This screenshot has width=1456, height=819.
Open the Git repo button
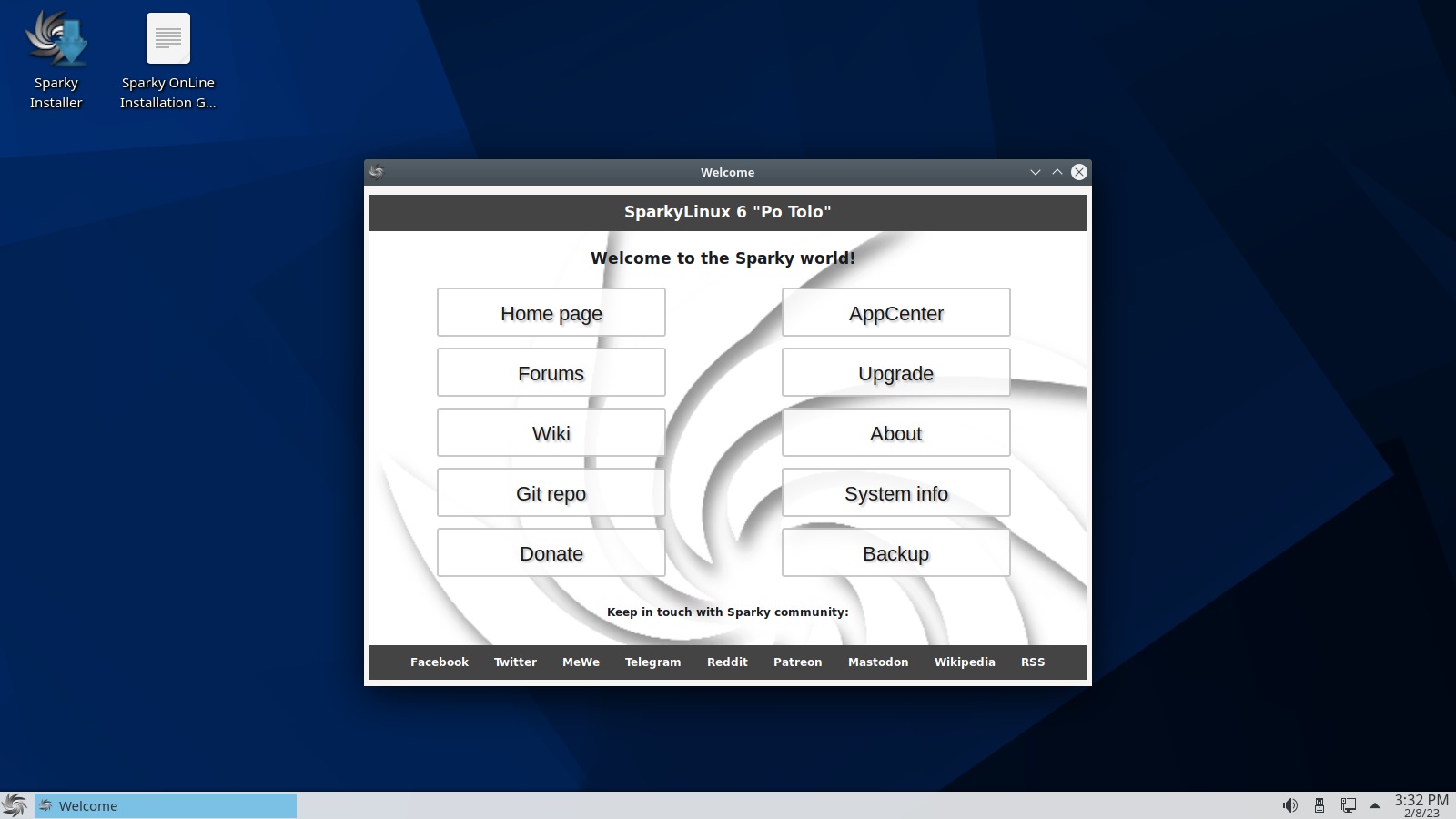coord(551,493)
